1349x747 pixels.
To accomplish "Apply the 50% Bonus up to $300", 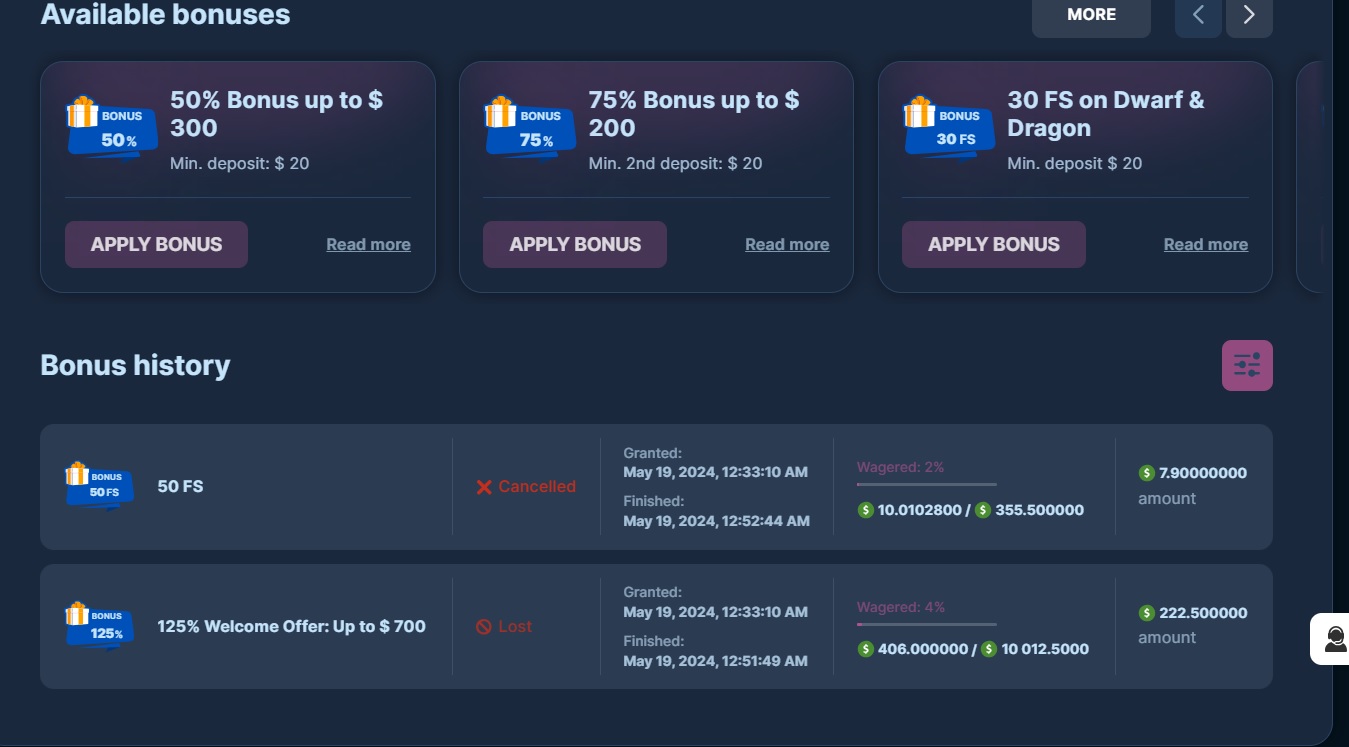I will tap(156, 244).
